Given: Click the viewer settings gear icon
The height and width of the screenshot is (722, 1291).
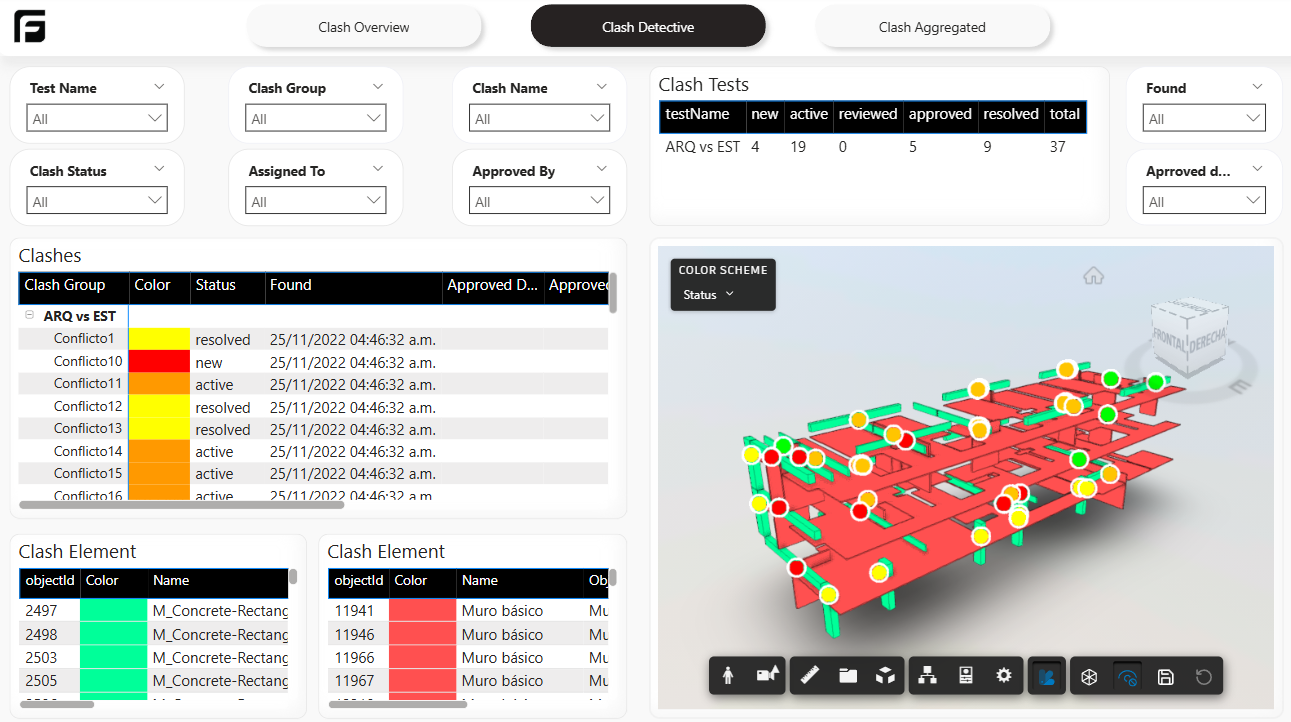Looking at the screenshot, I should coord(1004,676).
